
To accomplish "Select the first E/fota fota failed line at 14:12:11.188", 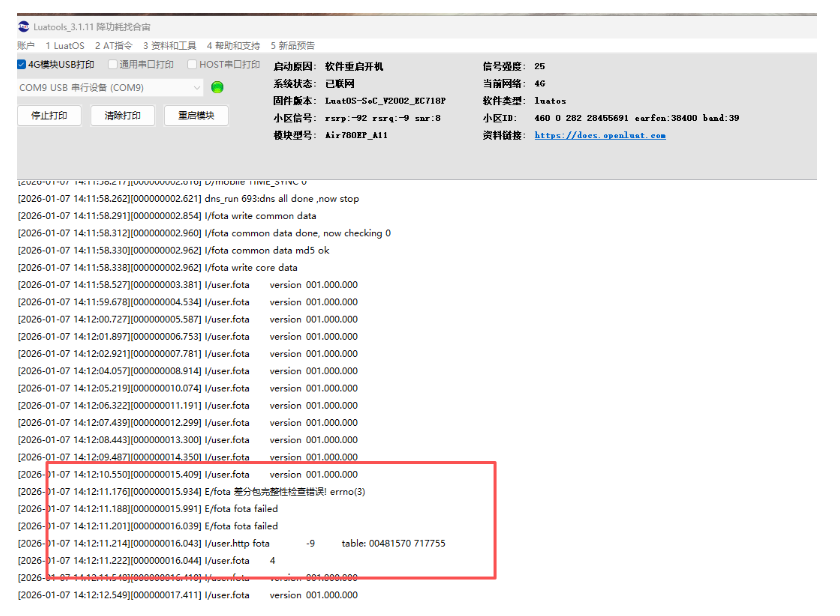I will point(148,509).
